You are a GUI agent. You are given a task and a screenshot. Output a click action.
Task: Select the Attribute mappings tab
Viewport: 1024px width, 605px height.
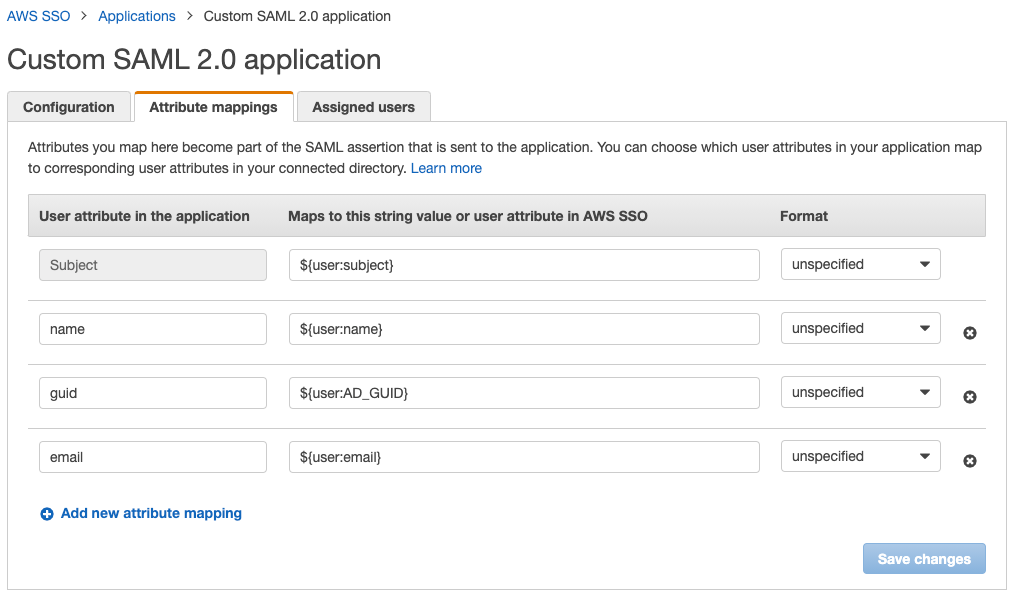click(x=214, y=107)
